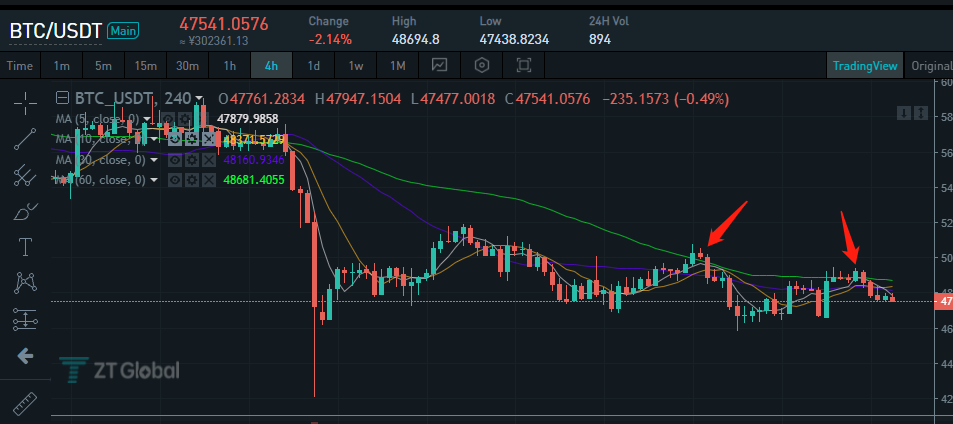Viewport: 953px width, 424px height.
Task: Open settings for MA 10 indicator
Action: (192, 139)
